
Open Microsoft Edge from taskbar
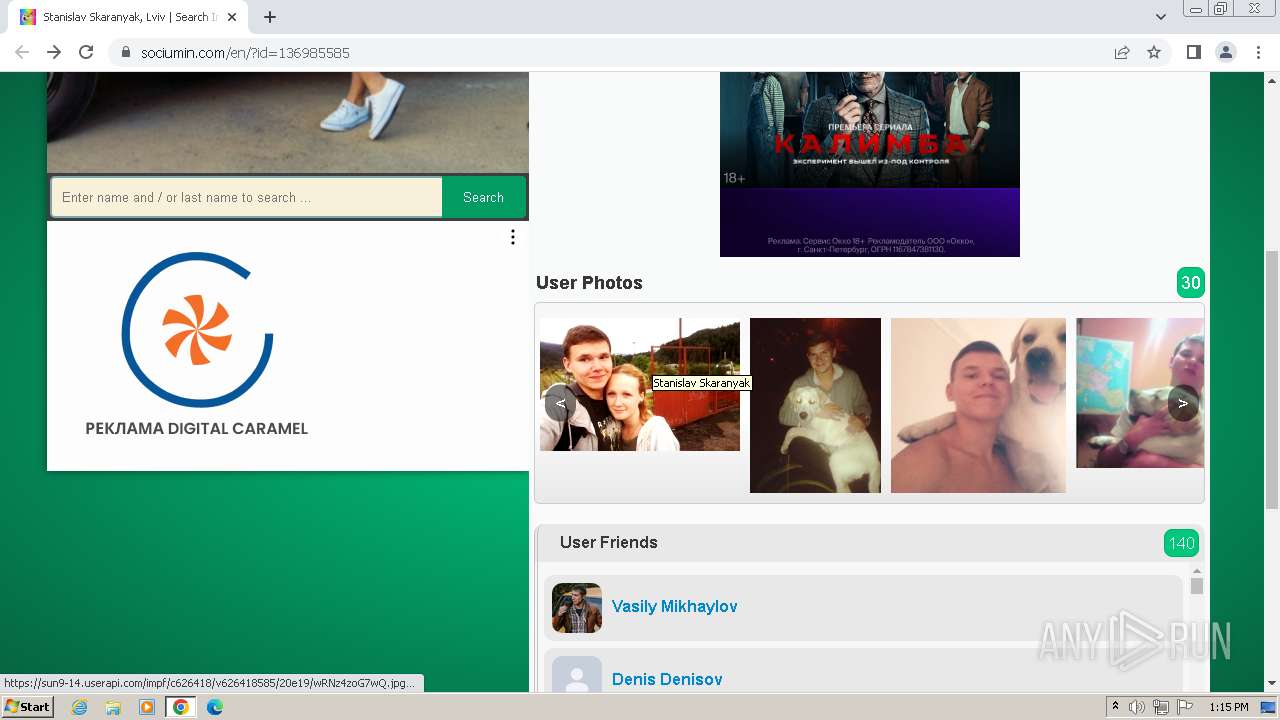pos(215,707)
